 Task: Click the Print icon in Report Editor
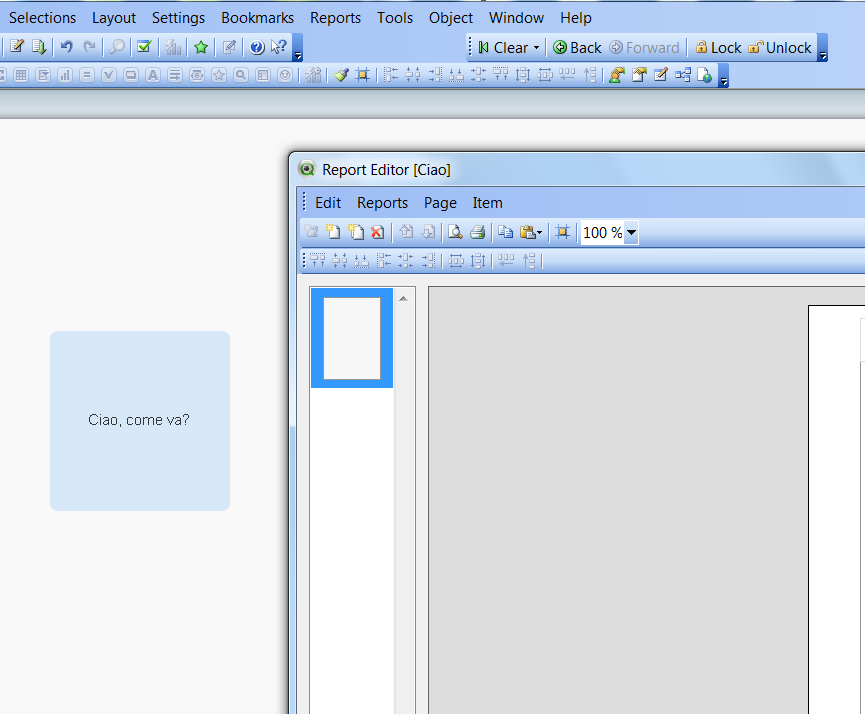pyautogui.click(x=478, y=232)
